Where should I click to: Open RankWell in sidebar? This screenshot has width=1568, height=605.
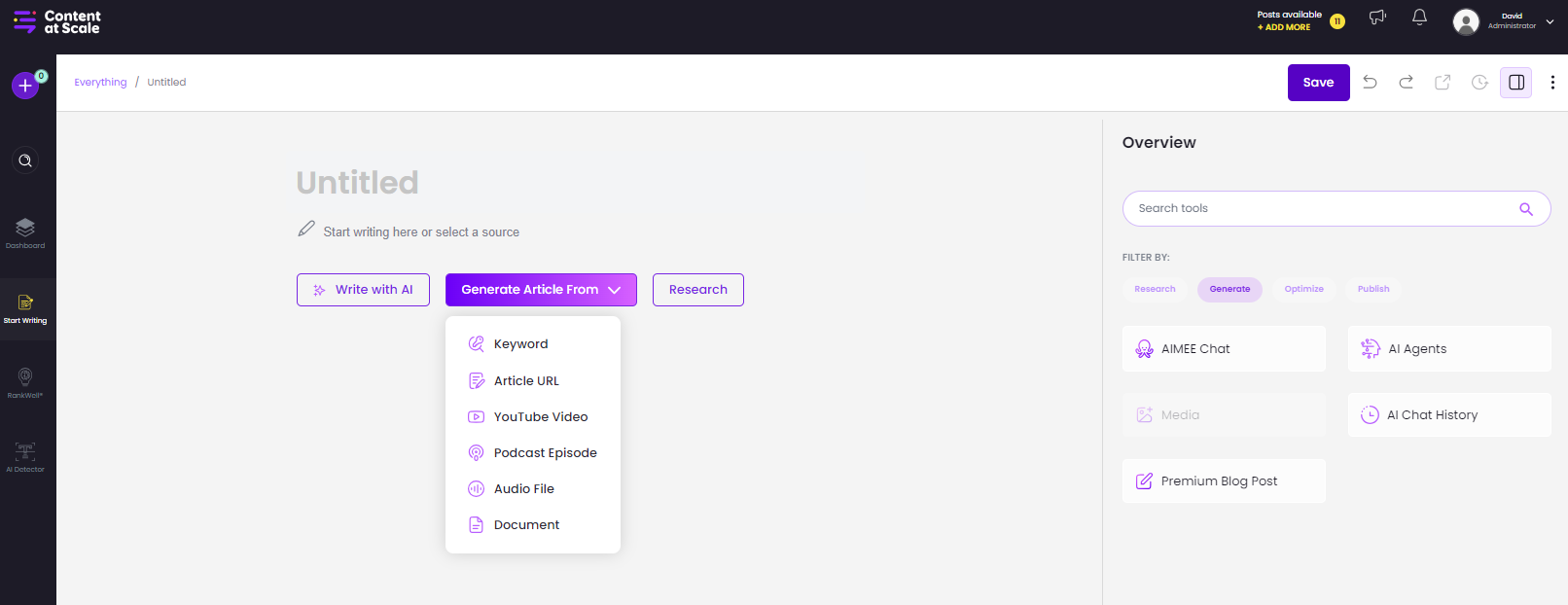25,382
